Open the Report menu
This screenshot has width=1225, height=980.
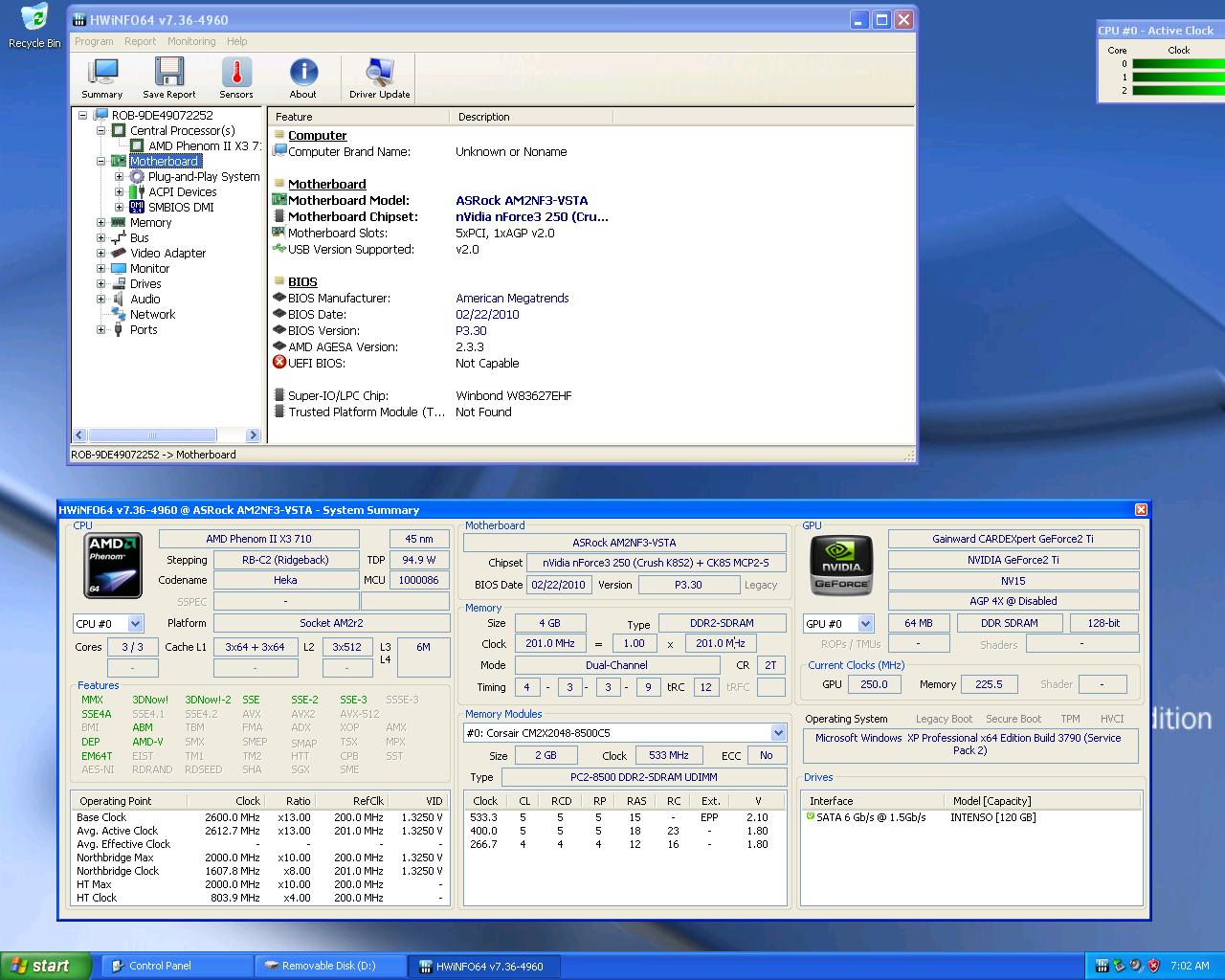point(140,41)
